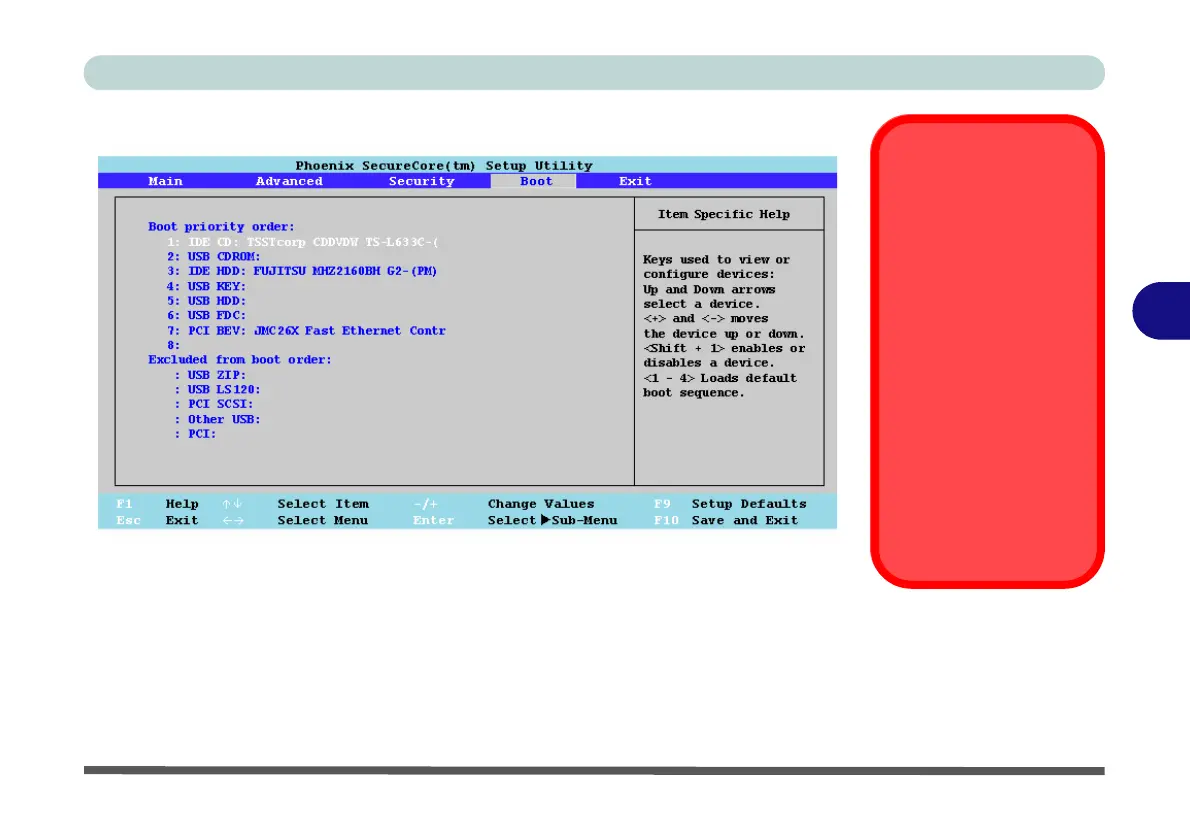Select boot entry 5: USB HDD

[x=206, y=301]
